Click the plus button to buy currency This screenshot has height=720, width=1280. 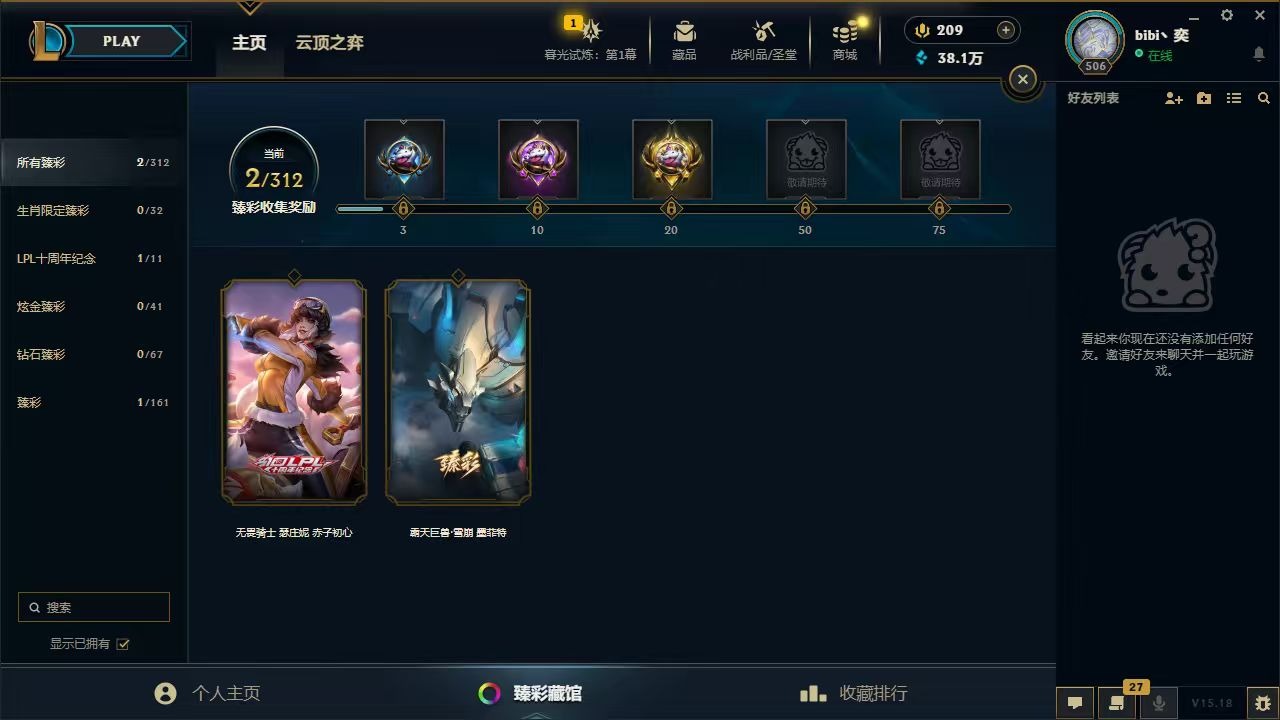point(1006,30)
